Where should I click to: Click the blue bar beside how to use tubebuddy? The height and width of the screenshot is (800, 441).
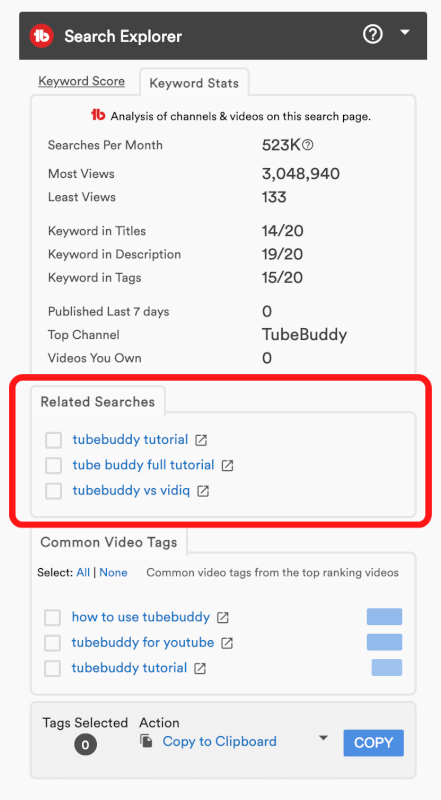[x=384, y=616]
